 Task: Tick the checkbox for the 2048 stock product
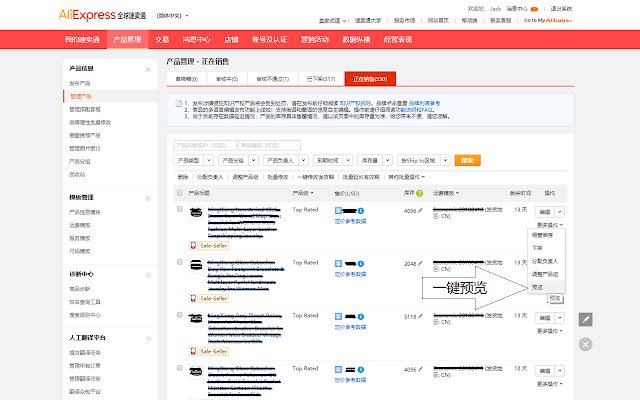(x=180, y=262)
